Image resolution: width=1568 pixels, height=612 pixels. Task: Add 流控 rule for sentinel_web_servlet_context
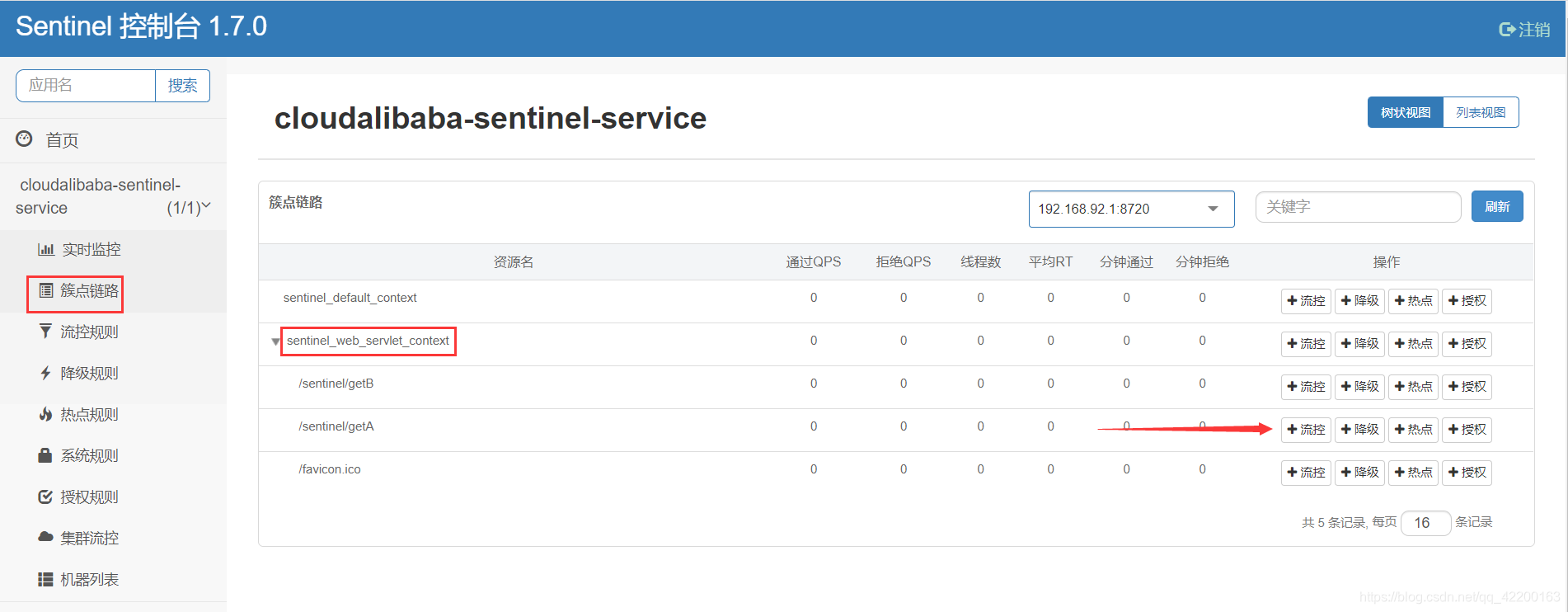(x=1306, y=344)
